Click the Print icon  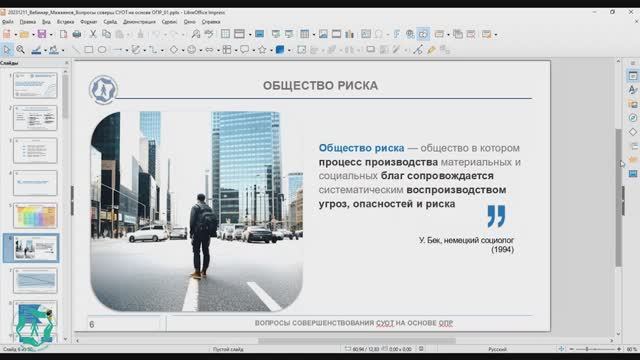click(x=76, y=34)
